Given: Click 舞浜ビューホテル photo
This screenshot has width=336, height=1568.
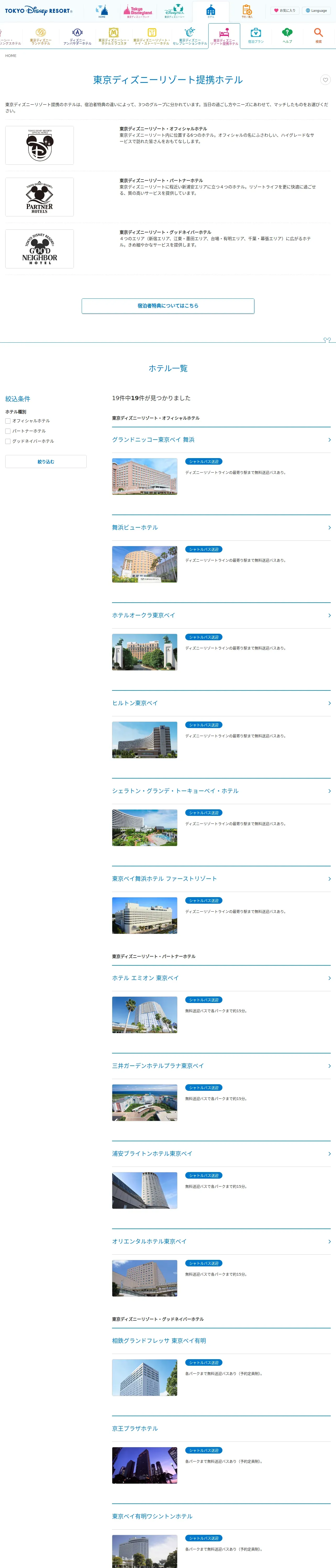Looking at the screenshot, I should click(144, 564).
